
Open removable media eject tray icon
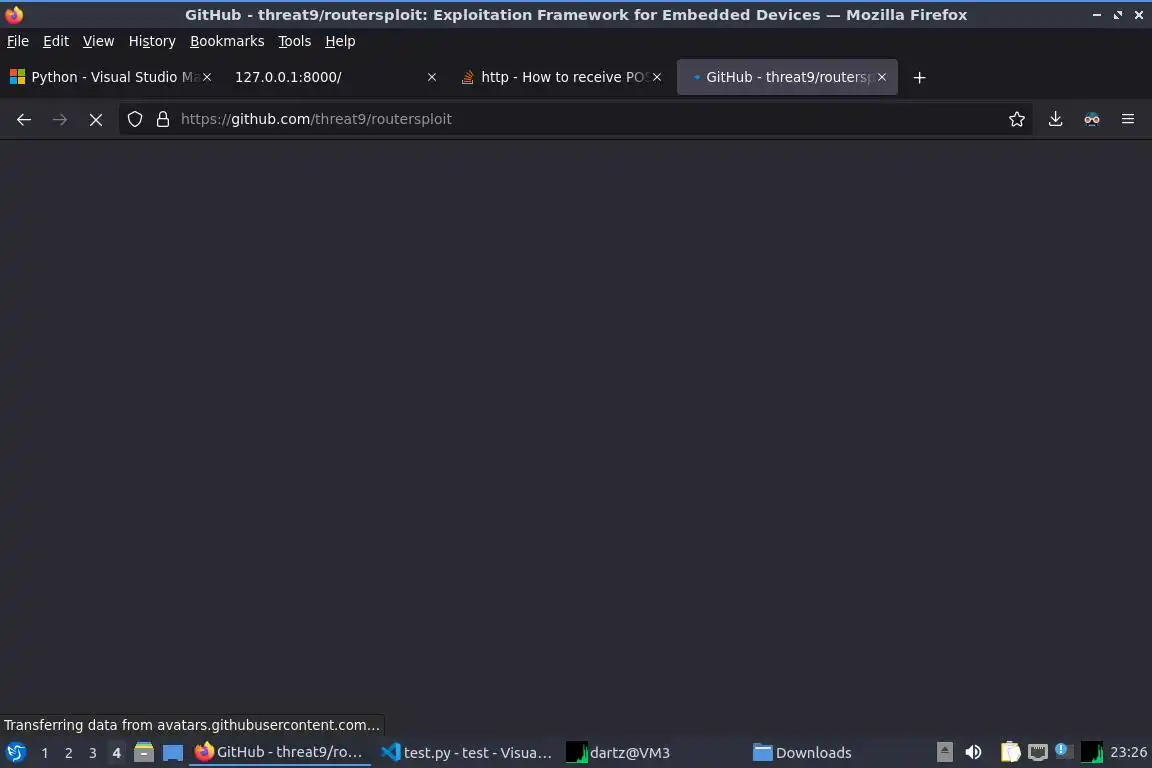[x=945, y=753]
